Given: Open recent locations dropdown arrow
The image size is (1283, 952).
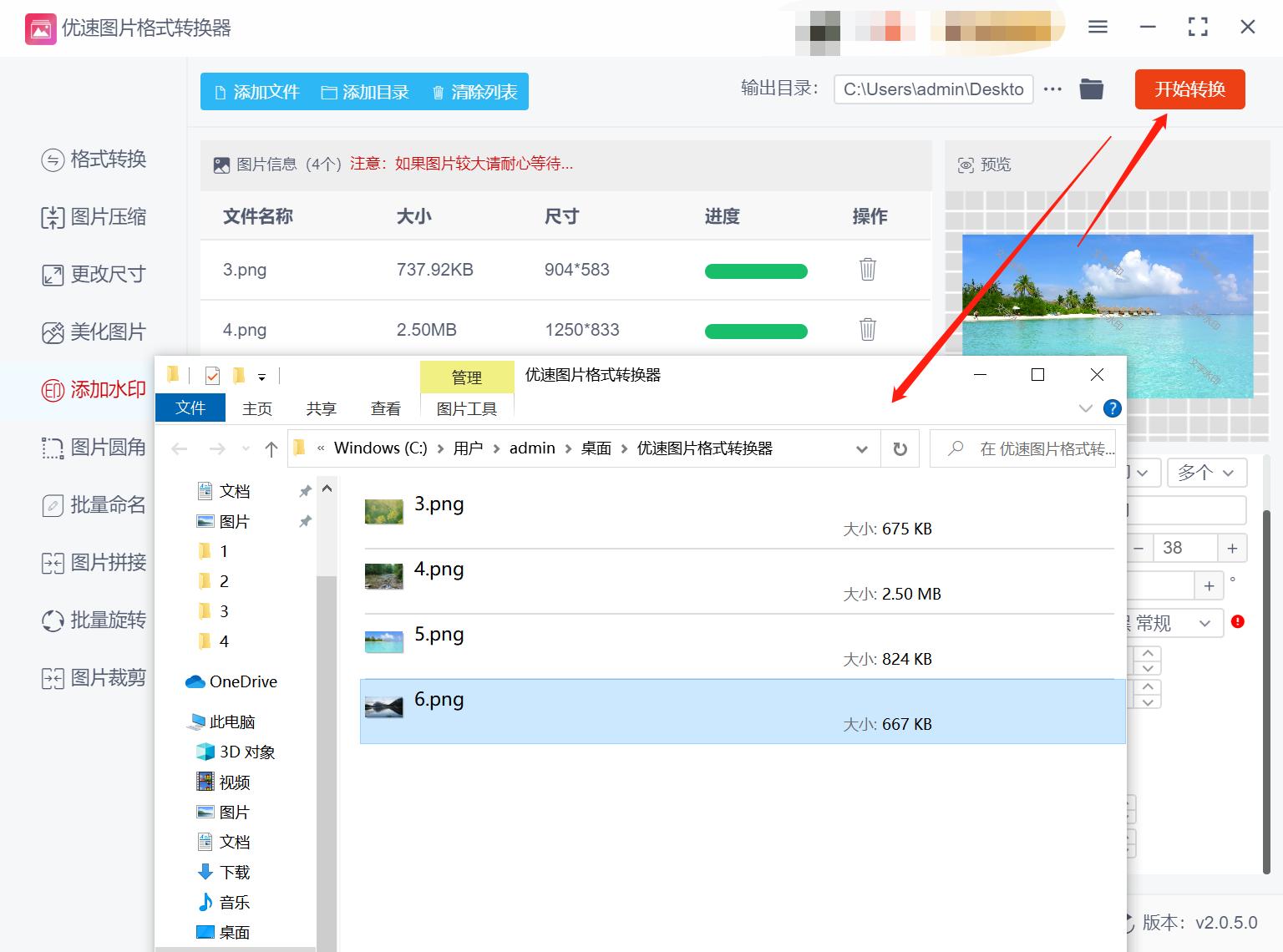Looking at the screenshot, I should tap(246, 449).
